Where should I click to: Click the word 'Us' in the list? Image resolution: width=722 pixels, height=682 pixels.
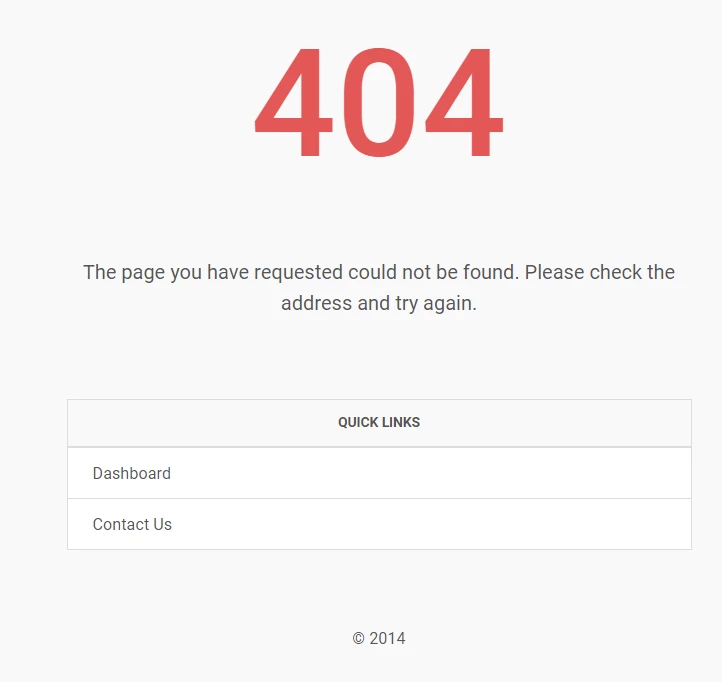click(163, 524)
